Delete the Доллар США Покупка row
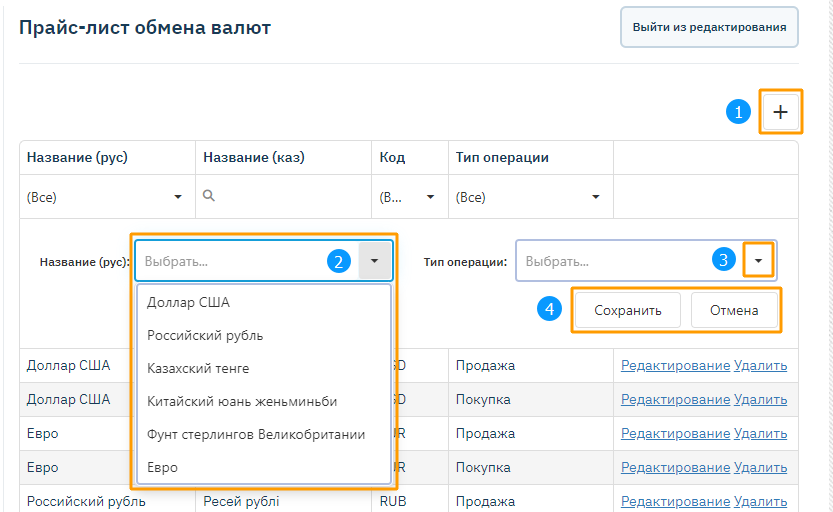This screenshot has width=833, height=512. (760, 399)
